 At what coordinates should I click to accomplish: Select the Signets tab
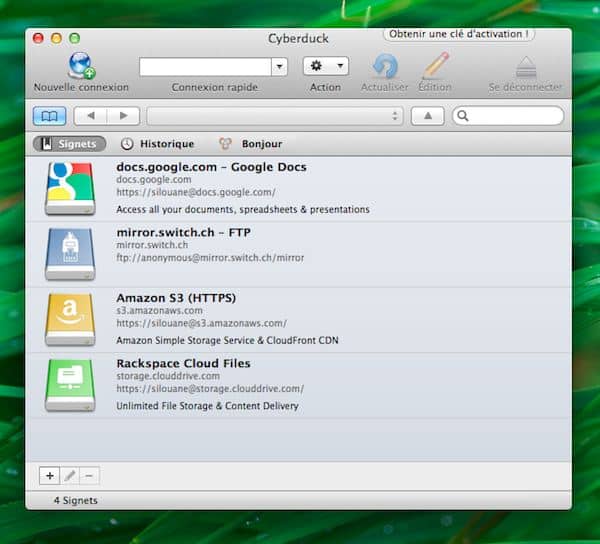tap(69, 144)
